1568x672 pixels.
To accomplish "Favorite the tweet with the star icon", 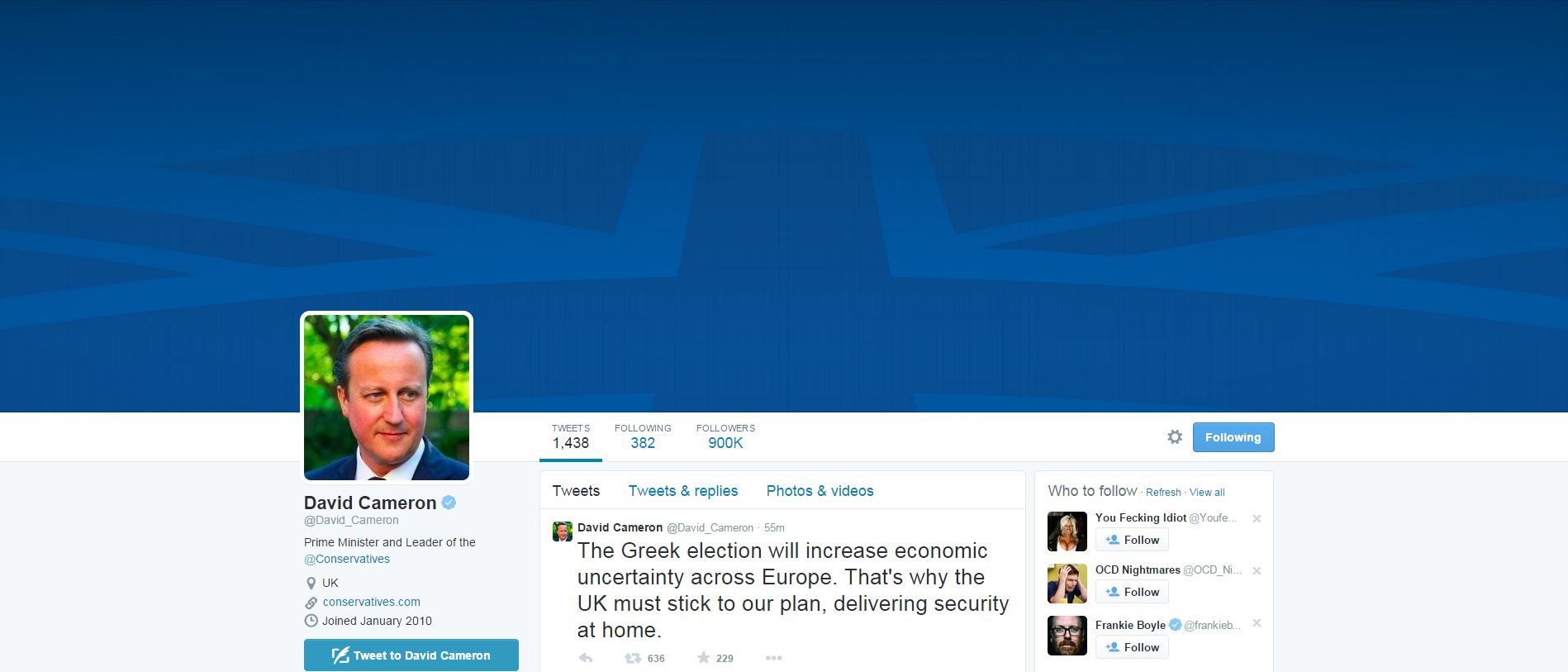I will point(703,658).
